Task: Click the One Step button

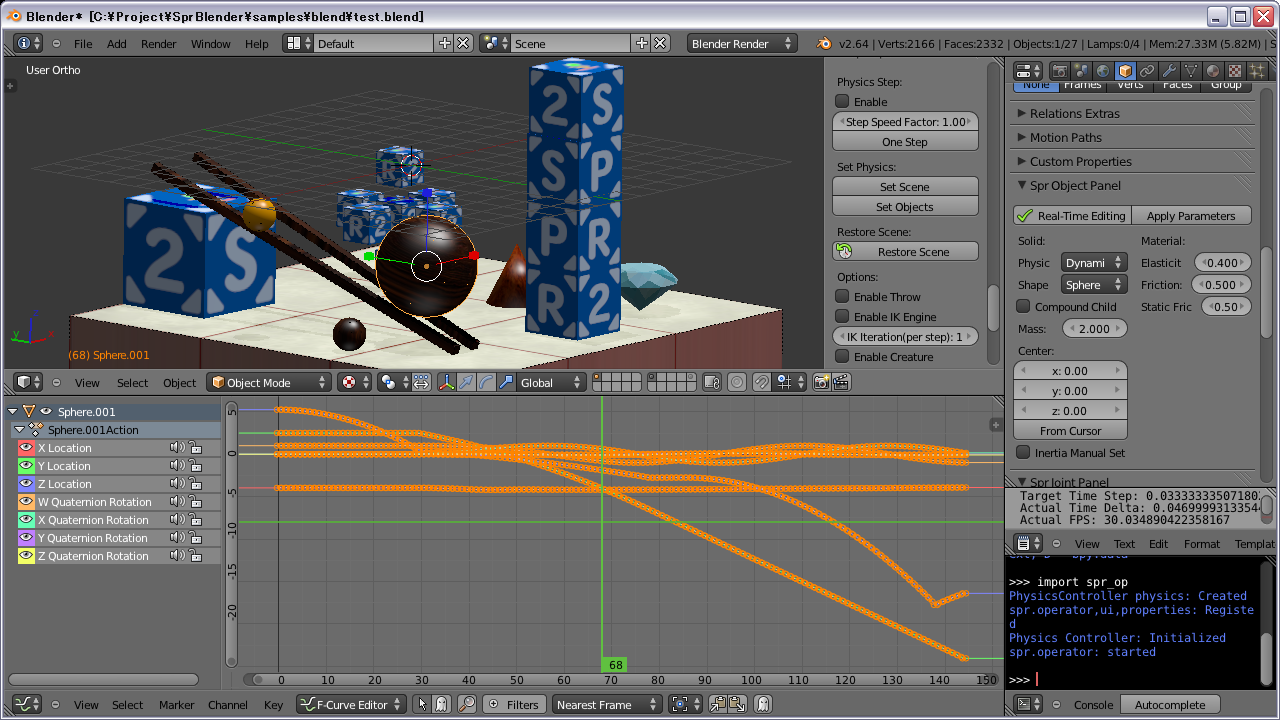Action: [905, 142]
